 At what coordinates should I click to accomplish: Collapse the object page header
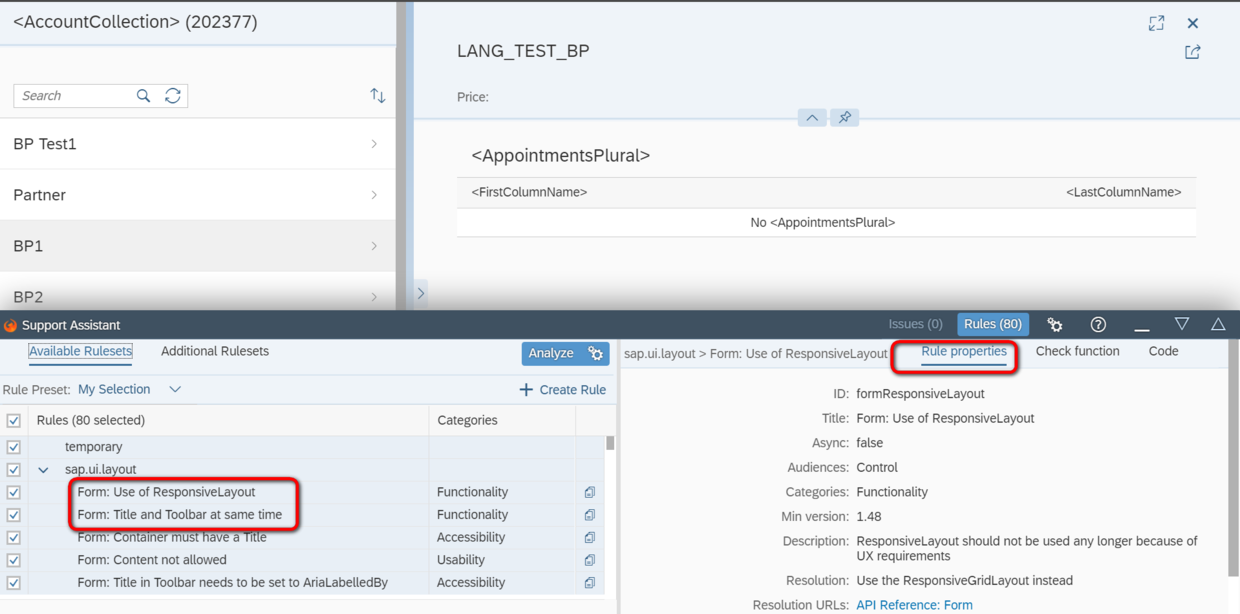(812, 118)
